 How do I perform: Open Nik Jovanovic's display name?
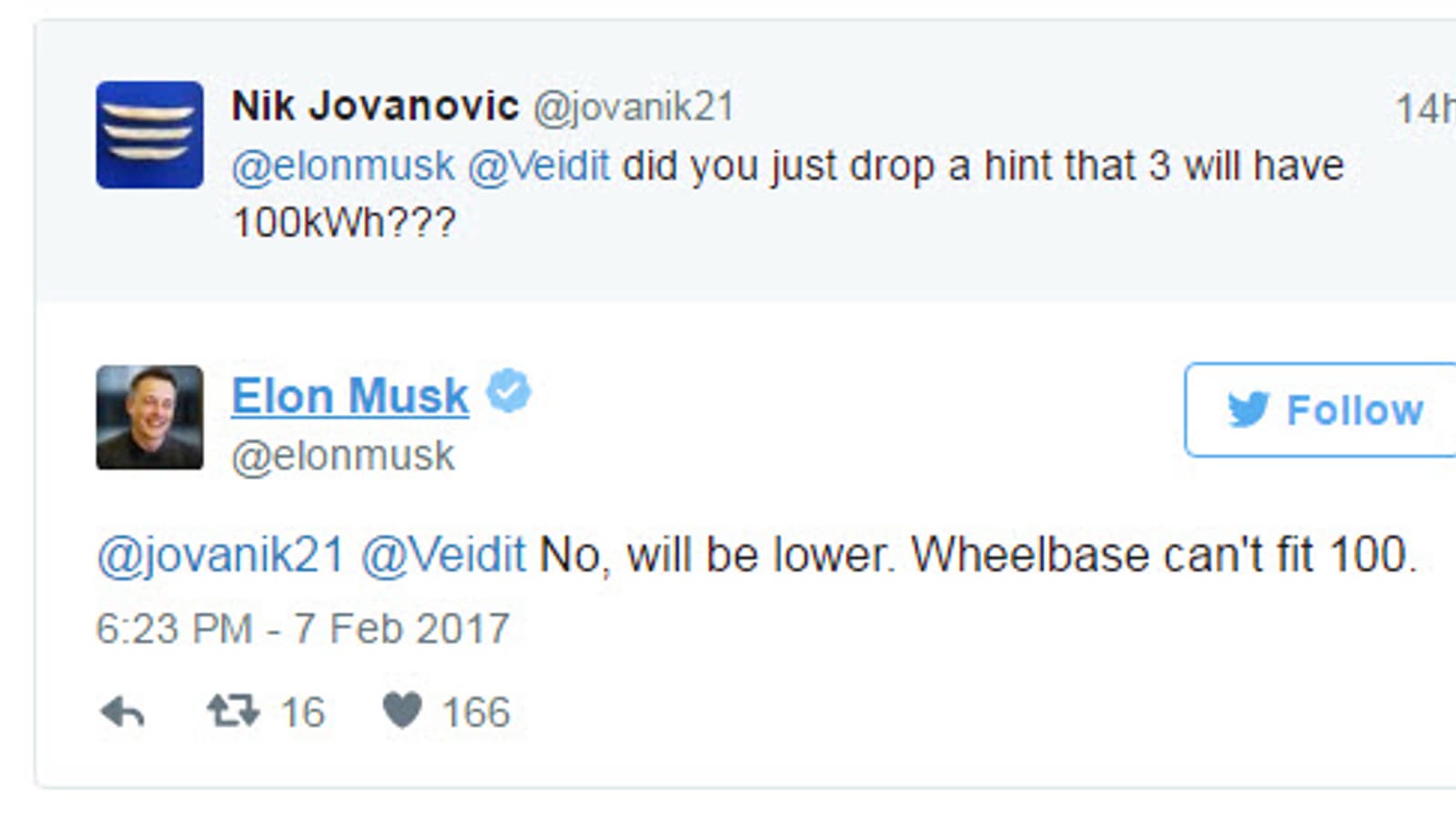375,106
